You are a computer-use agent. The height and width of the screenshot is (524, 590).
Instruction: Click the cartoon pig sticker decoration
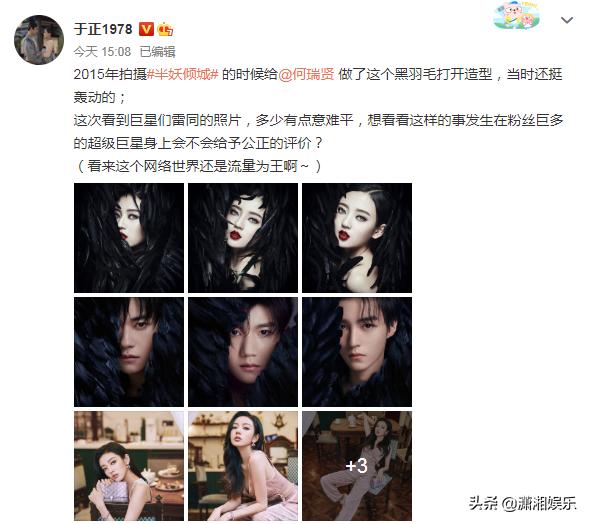(x=516, y=15)
